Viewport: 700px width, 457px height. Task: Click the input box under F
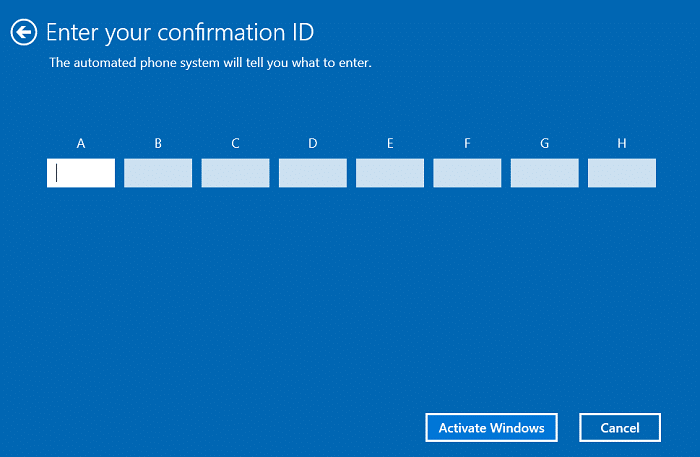(467, 173)
